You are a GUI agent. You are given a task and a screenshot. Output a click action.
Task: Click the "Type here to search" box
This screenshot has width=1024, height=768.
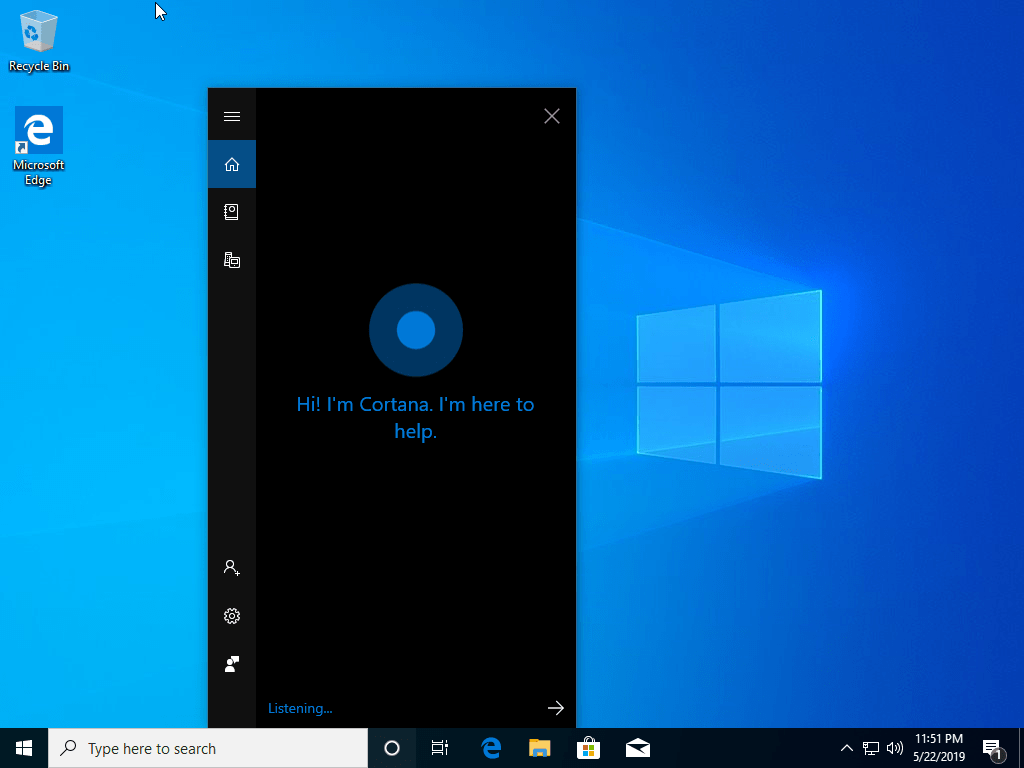click(x=208, y=748)
